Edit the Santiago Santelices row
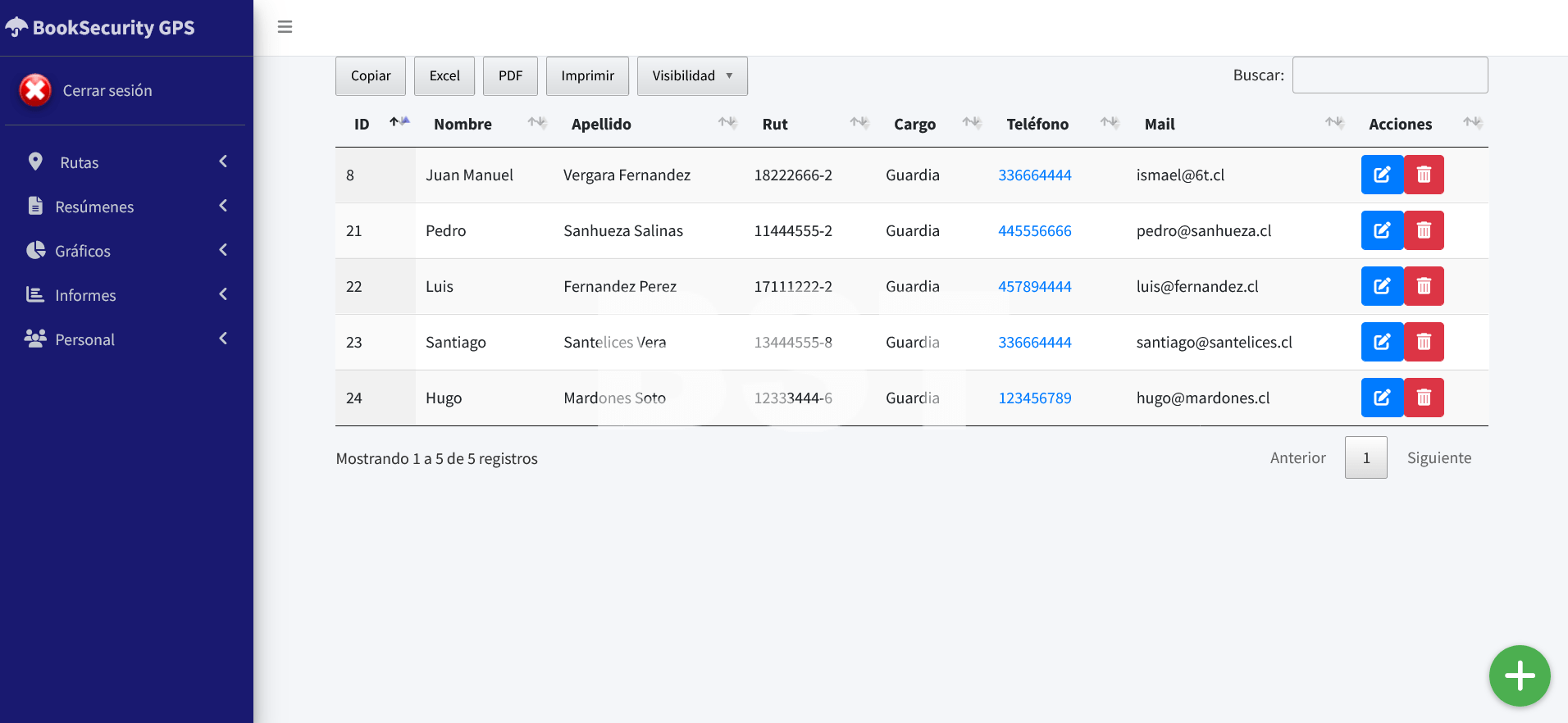 (x=1382, y=342)
